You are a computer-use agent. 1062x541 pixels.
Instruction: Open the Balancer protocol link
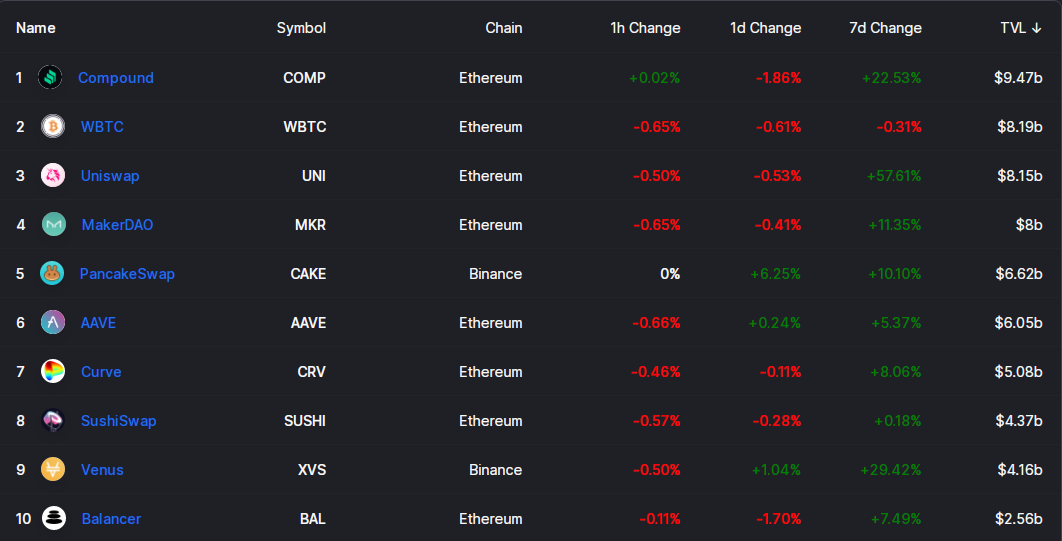pos(111,519)
